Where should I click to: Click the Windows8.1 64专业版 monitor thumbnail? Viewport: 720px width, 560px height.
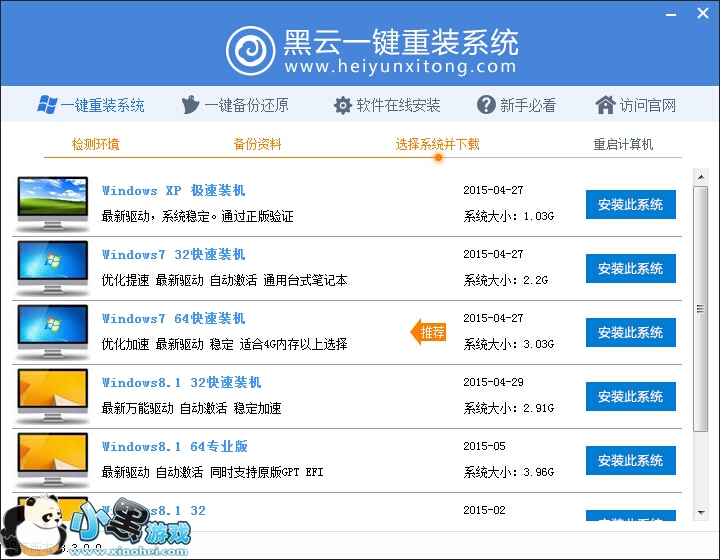pyautogui.click(x=53, y=460)
